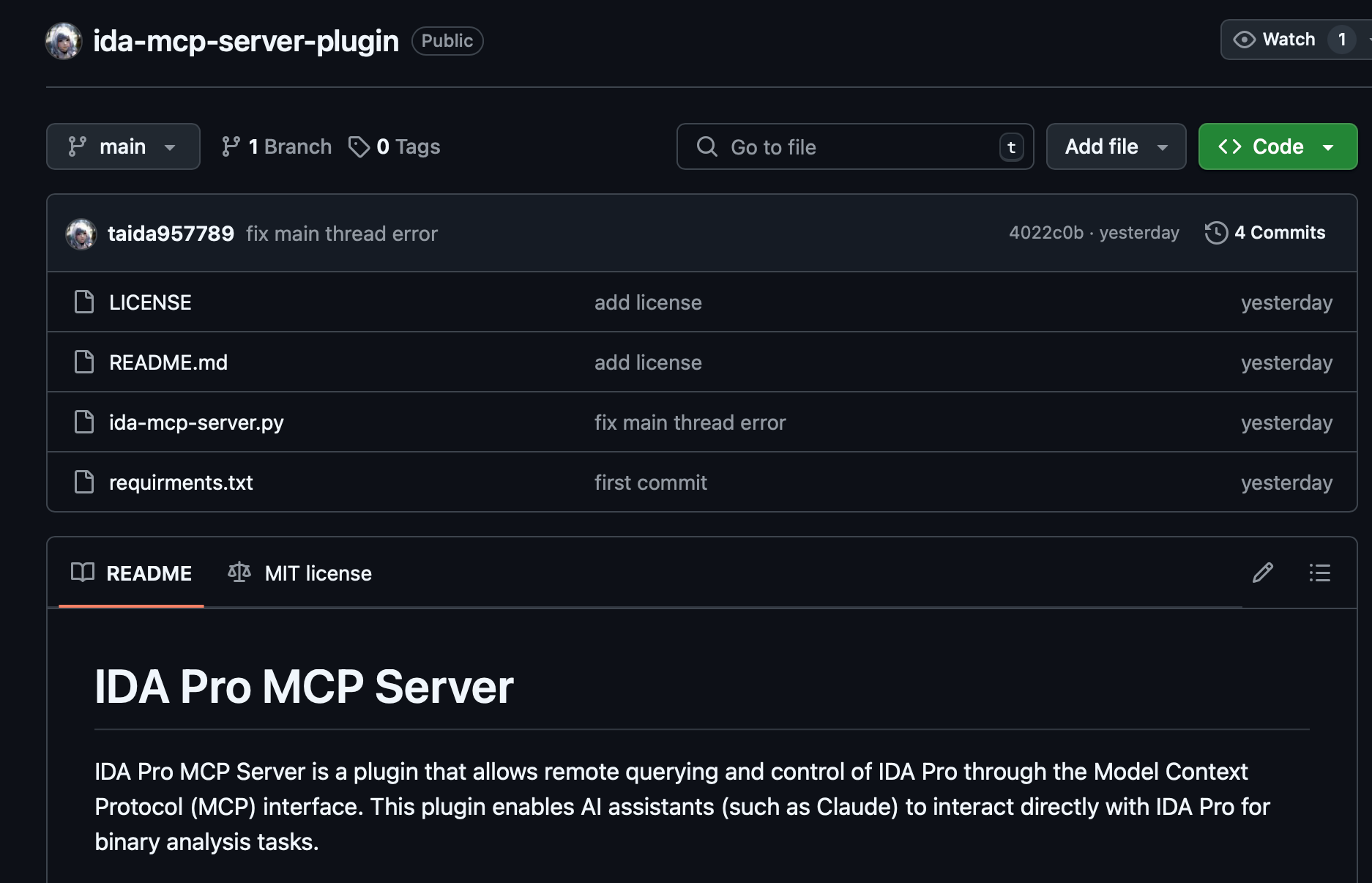Switch to the README tab
Image resolution: width=1372 pixels, height=883 pixels.
click(x=132, y=573)
